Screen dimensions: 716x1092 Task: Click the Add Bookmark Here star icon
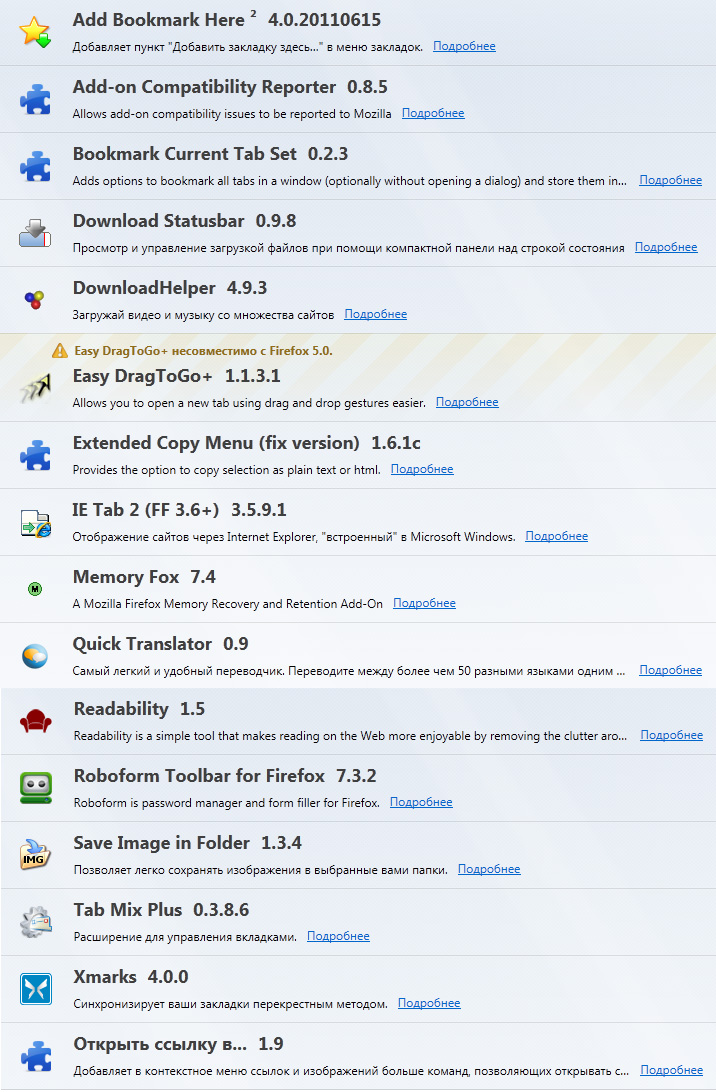click(35, 32)
